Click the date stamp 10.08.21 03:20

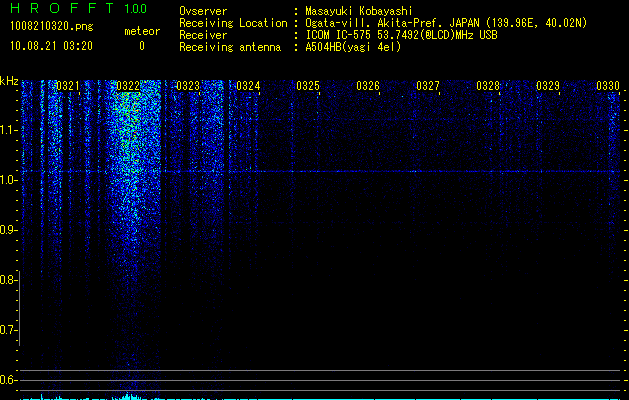pos(51,46)
